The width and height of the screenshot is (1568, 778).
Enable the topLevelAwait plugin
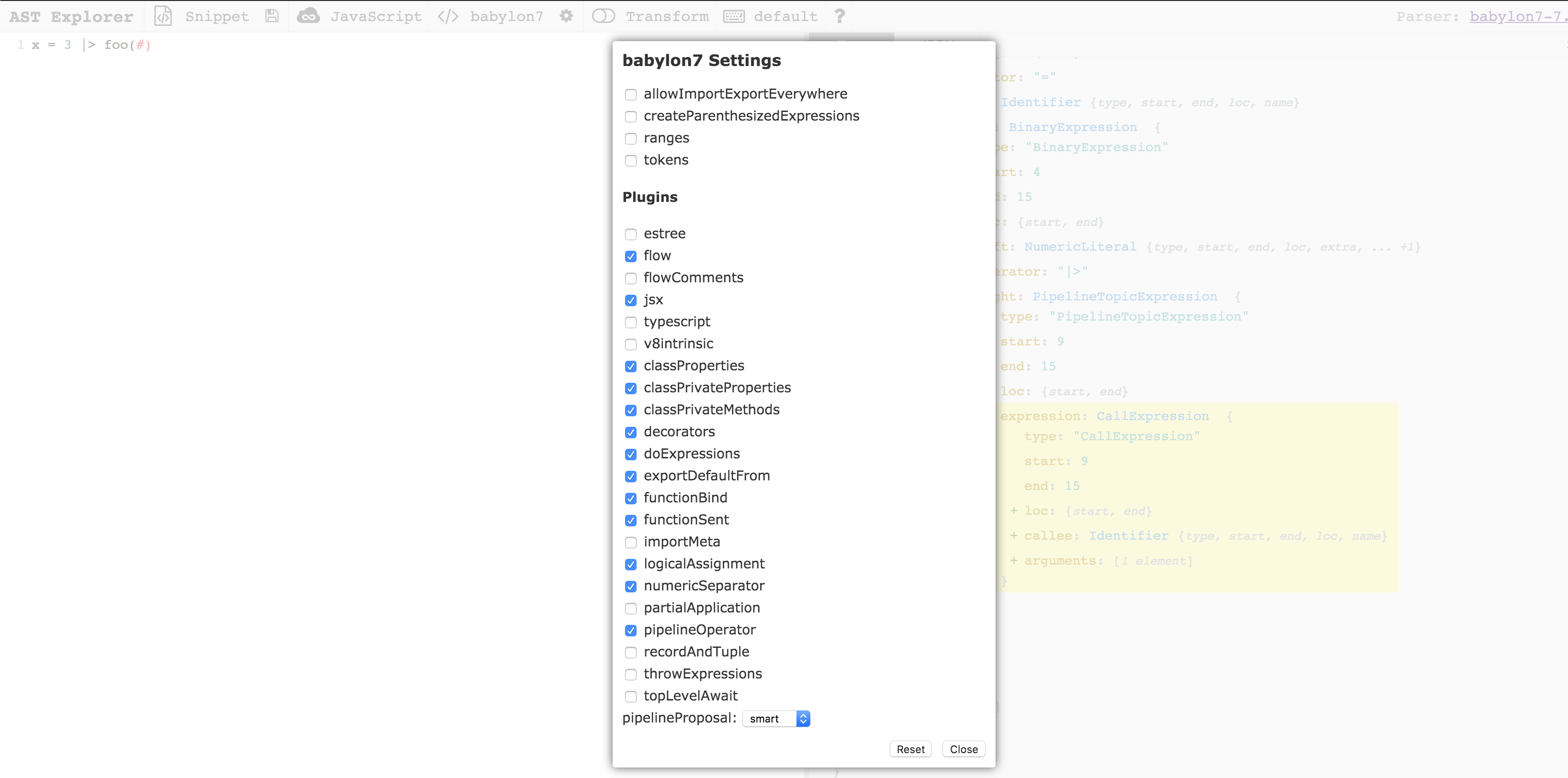point(631,697)
